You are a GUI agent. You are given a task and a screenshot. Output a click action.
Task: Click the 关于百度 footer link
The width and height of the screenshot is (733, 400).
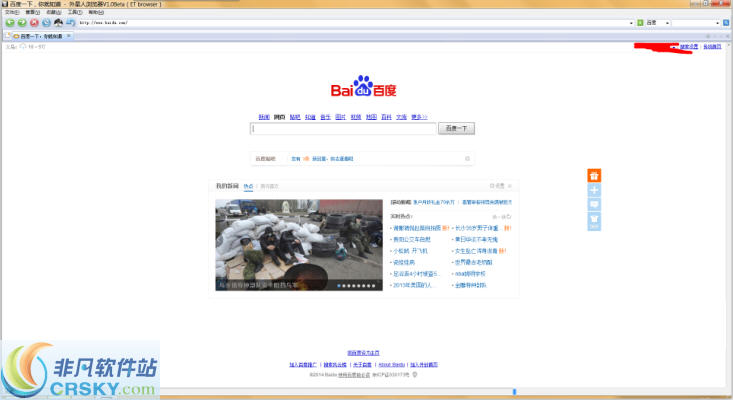(362, 364)
